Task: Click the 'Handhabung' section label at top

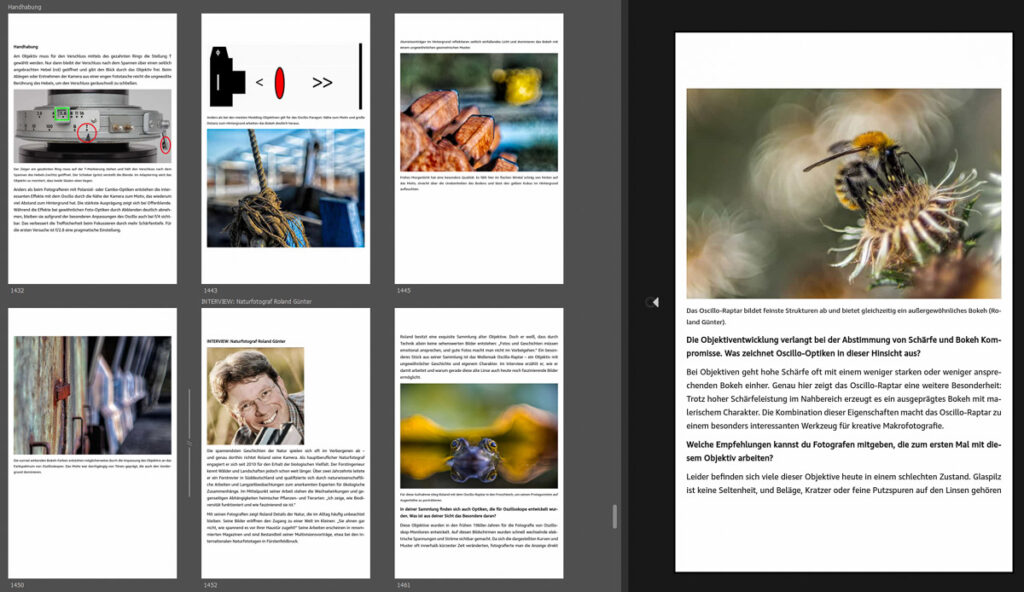Action: (24, 7)
